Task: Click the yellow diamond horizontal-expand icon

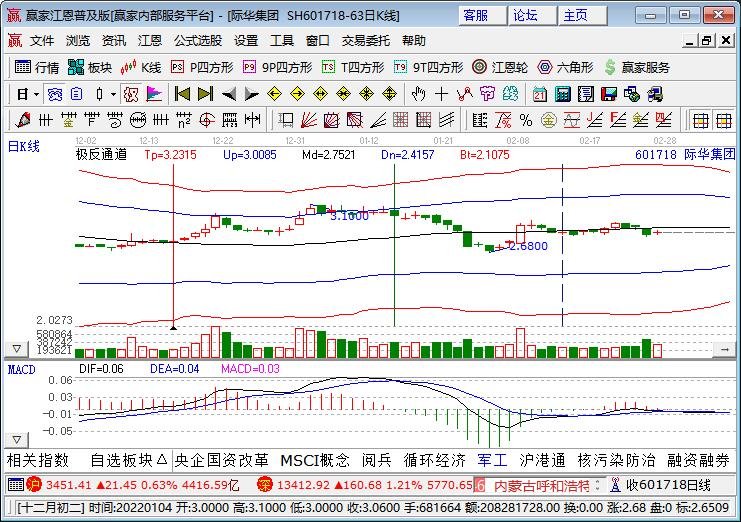Action: tap(320, 94)
